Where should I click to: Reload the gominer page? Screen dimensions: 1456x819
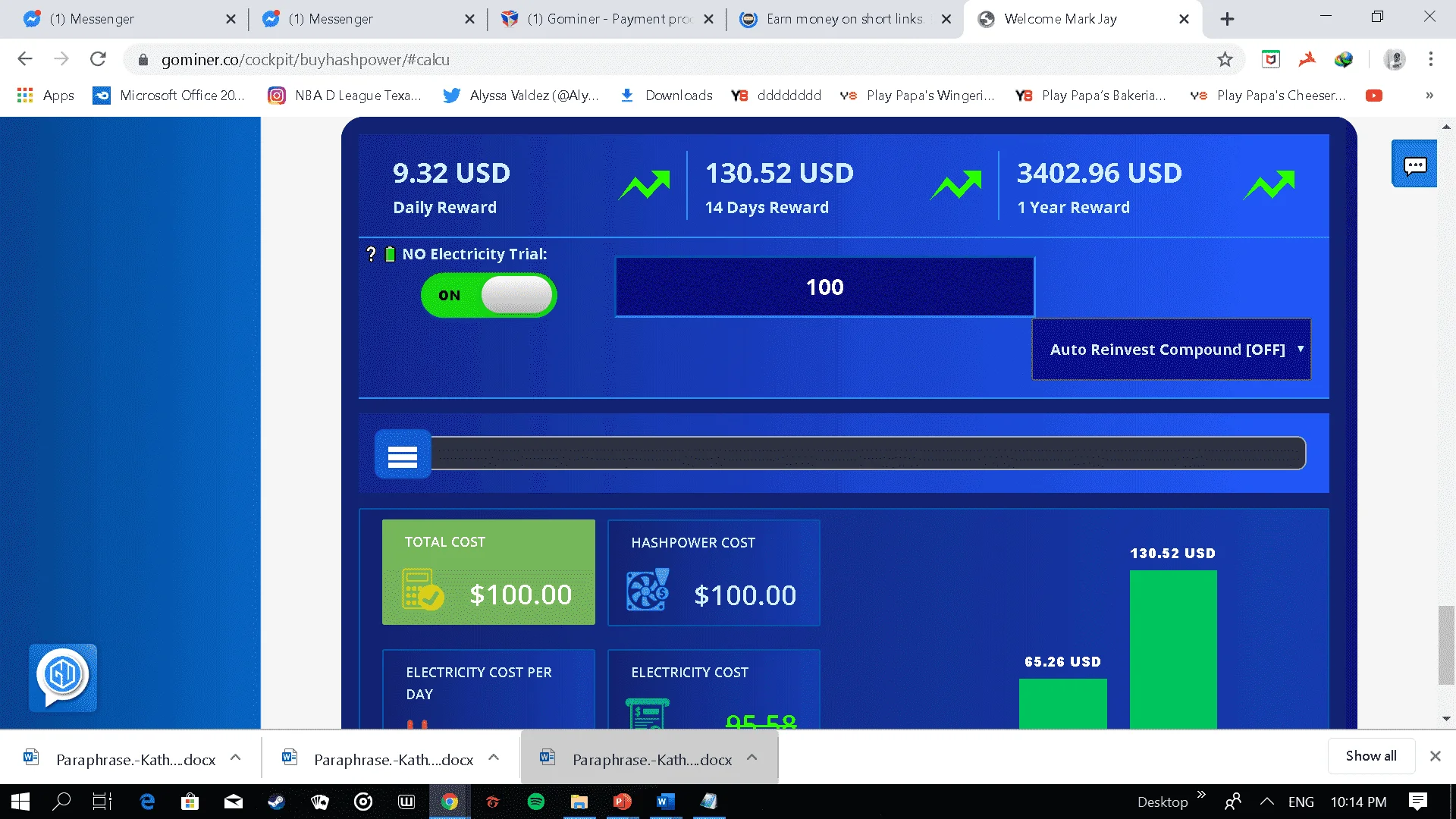point(98,59)
